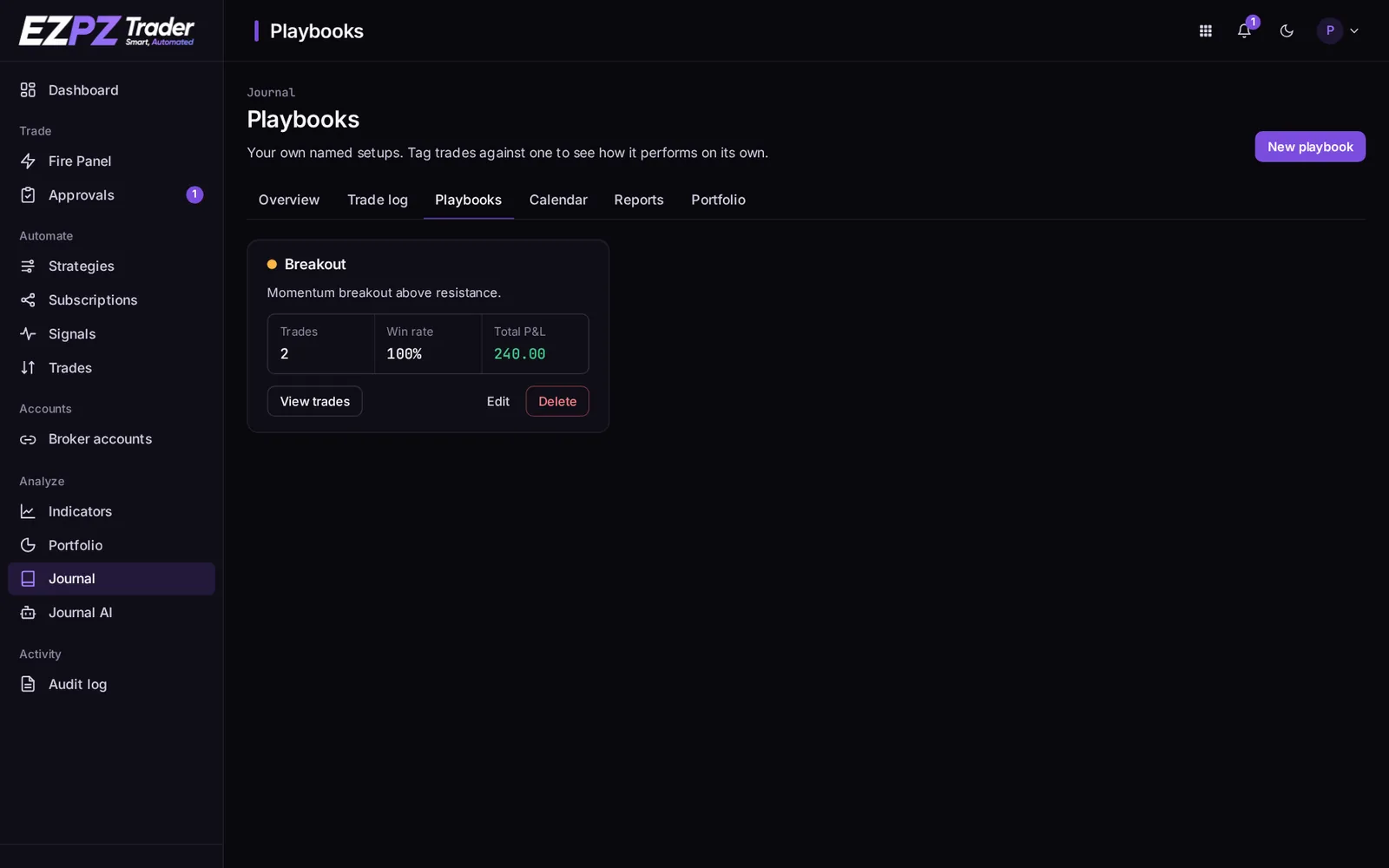Switch to the Trade log tab
The width and height of the screenshot is (1389, 868).
tap(378, 200)
